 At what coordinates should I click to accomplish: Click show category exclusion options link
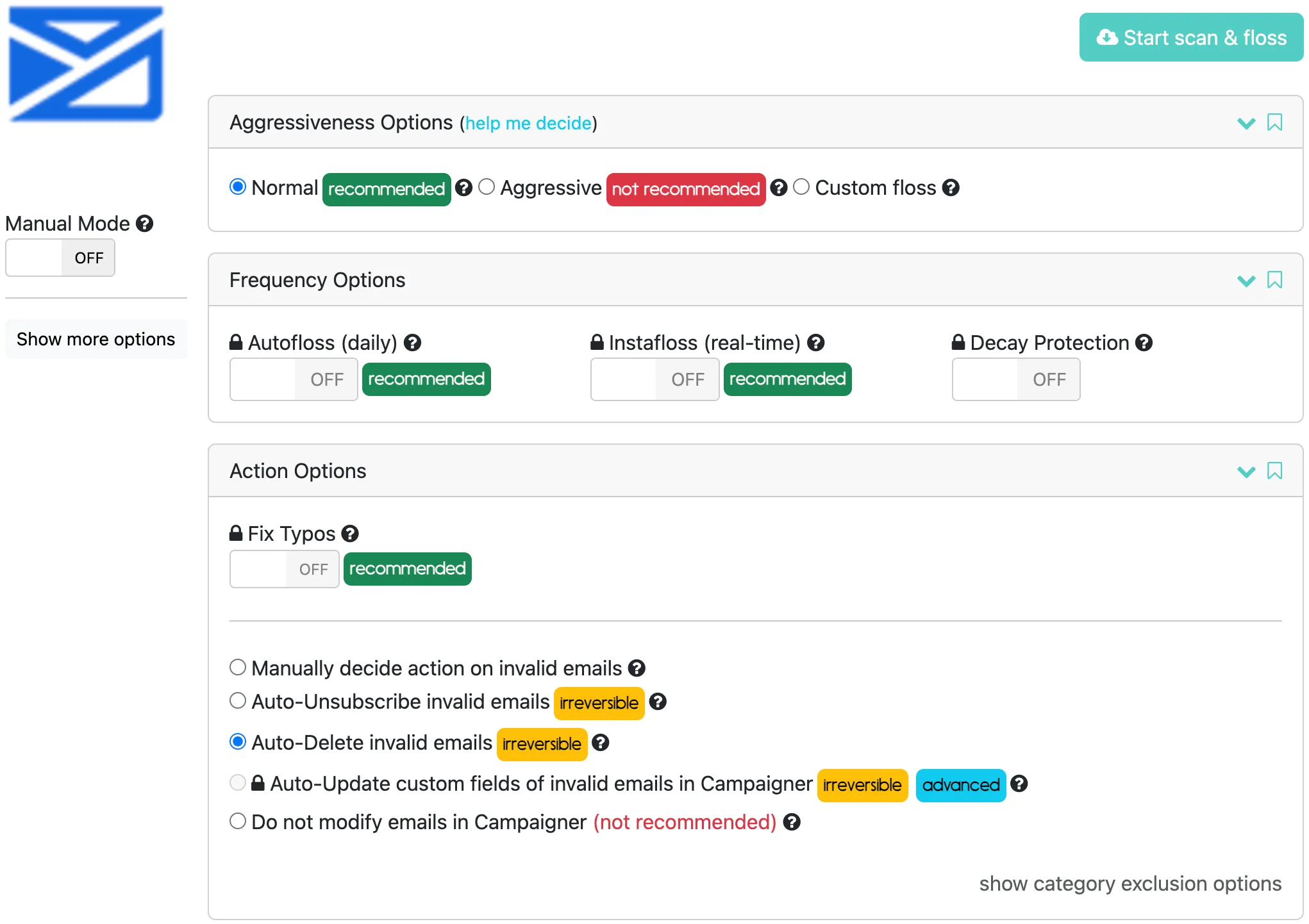(x=1130, y=884)
